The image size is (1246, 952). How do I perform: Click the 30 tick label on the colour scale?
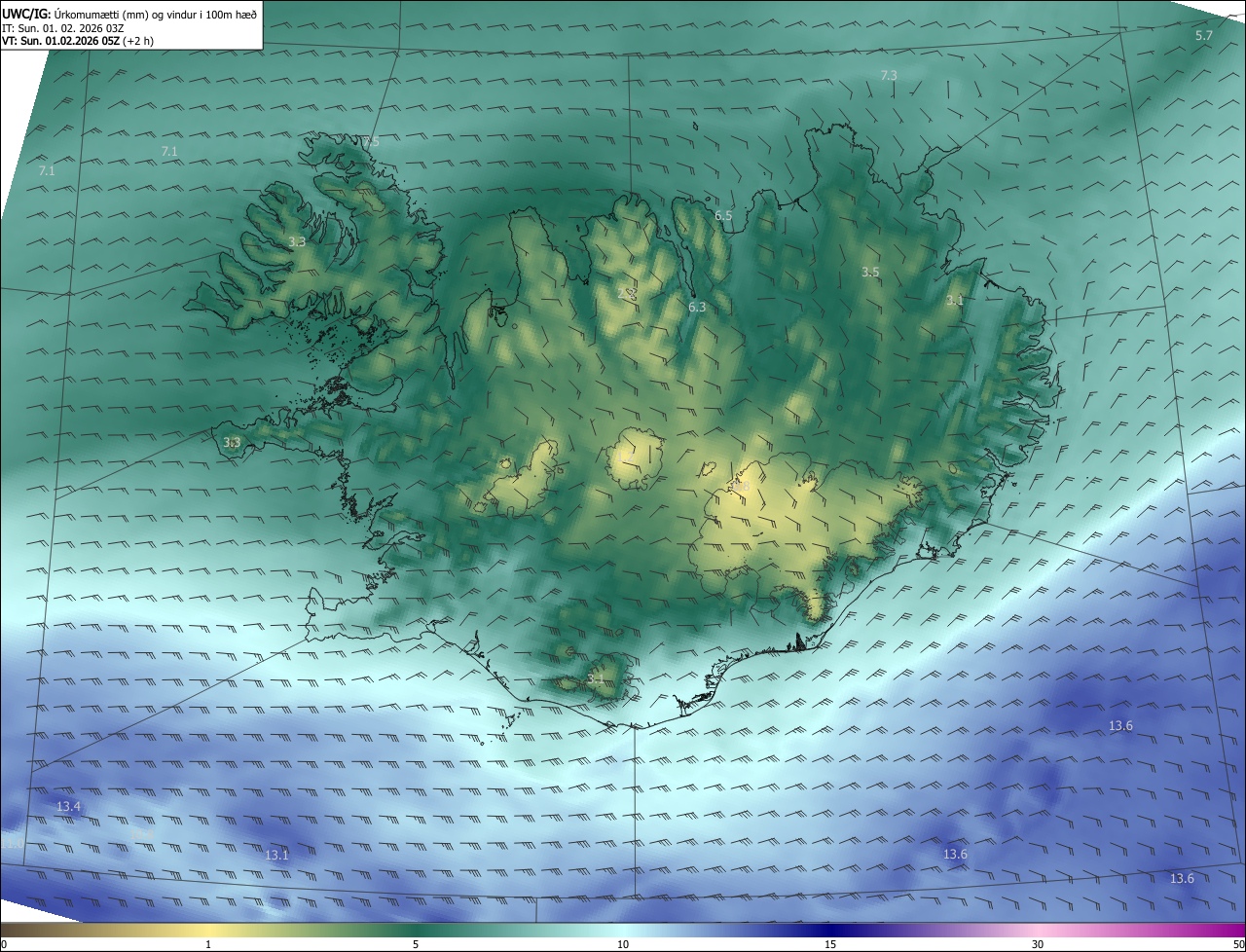pos(1038,944)
